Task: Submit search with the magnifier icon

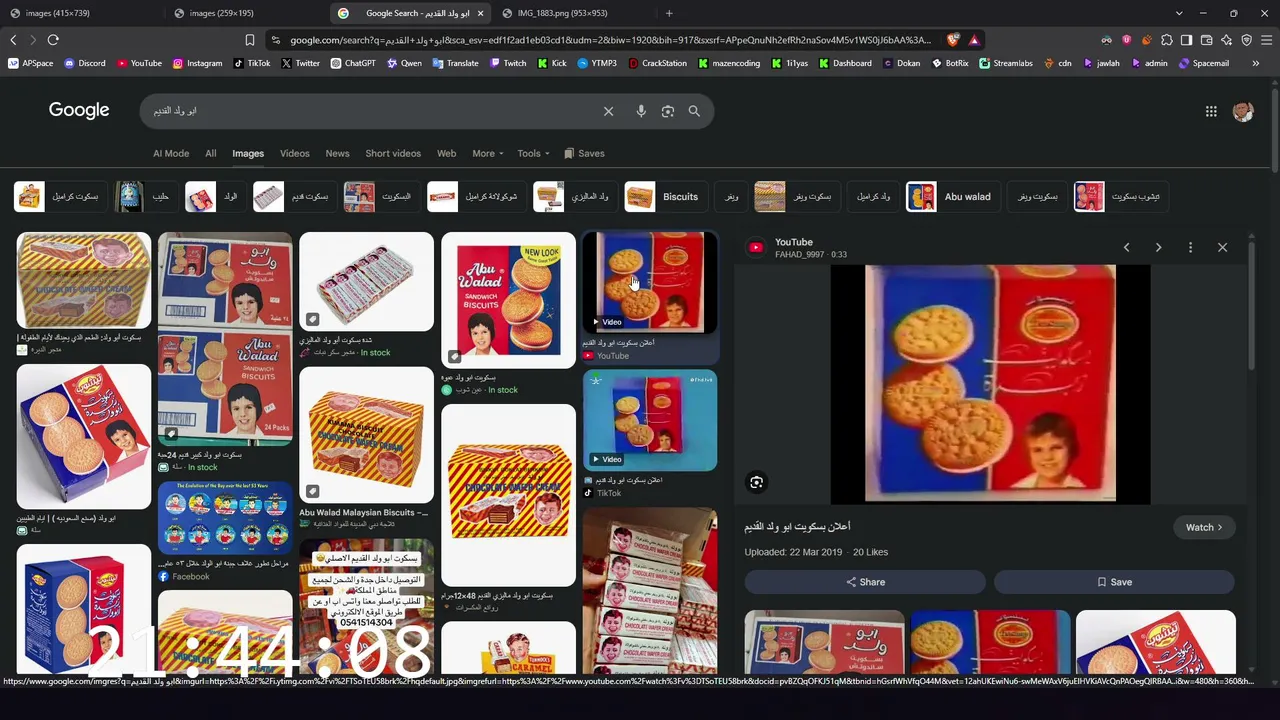Action: 694,111
